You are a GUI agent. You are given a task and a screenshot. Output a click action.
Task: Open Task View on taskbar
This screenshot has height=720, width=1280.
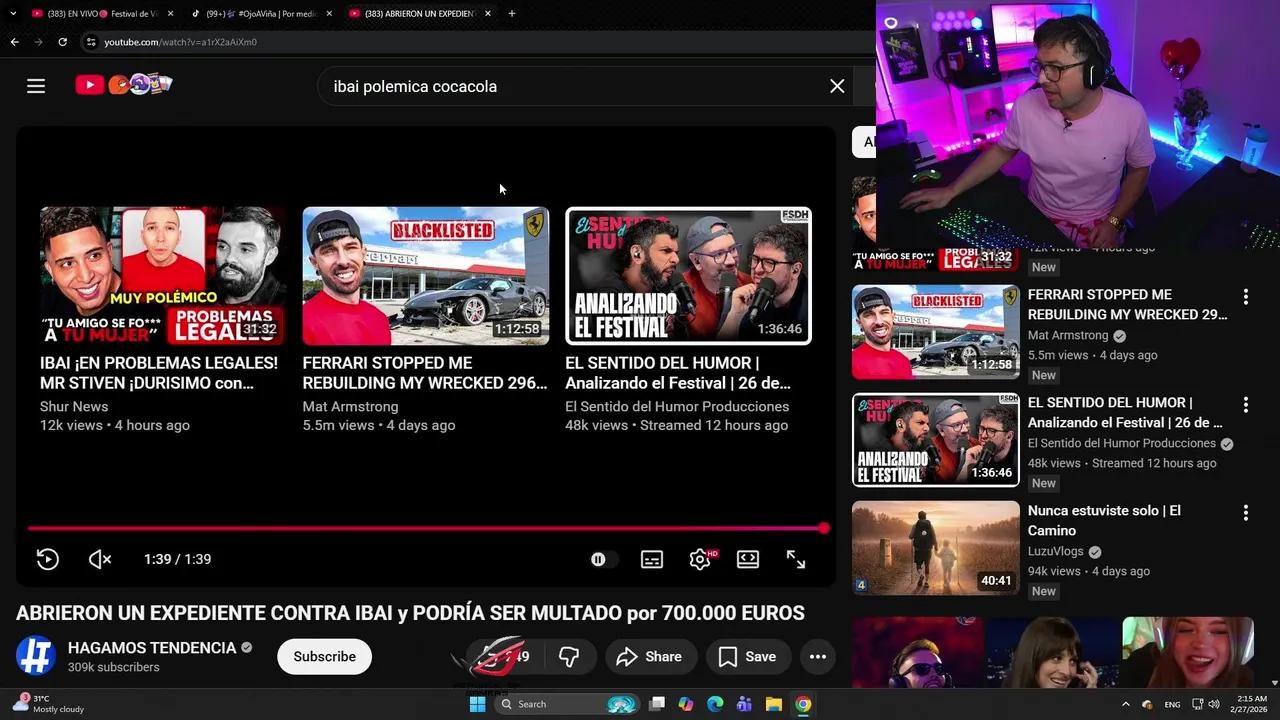[x=657, y=704]
